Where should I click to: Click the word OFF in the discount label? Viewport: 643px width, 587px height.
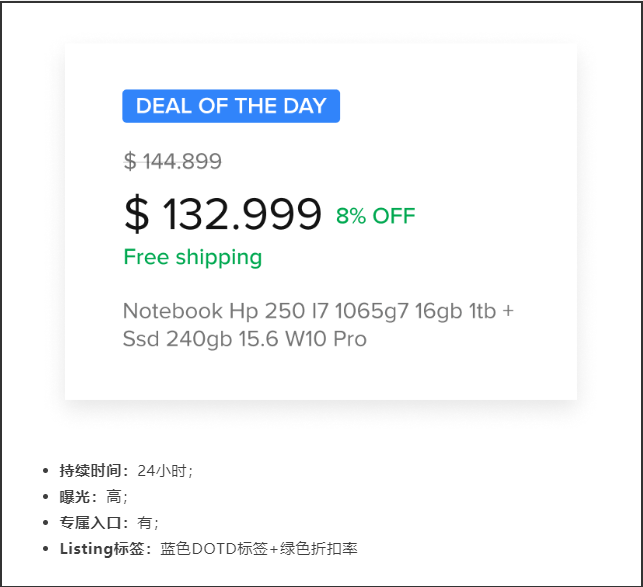coord(394,216)
